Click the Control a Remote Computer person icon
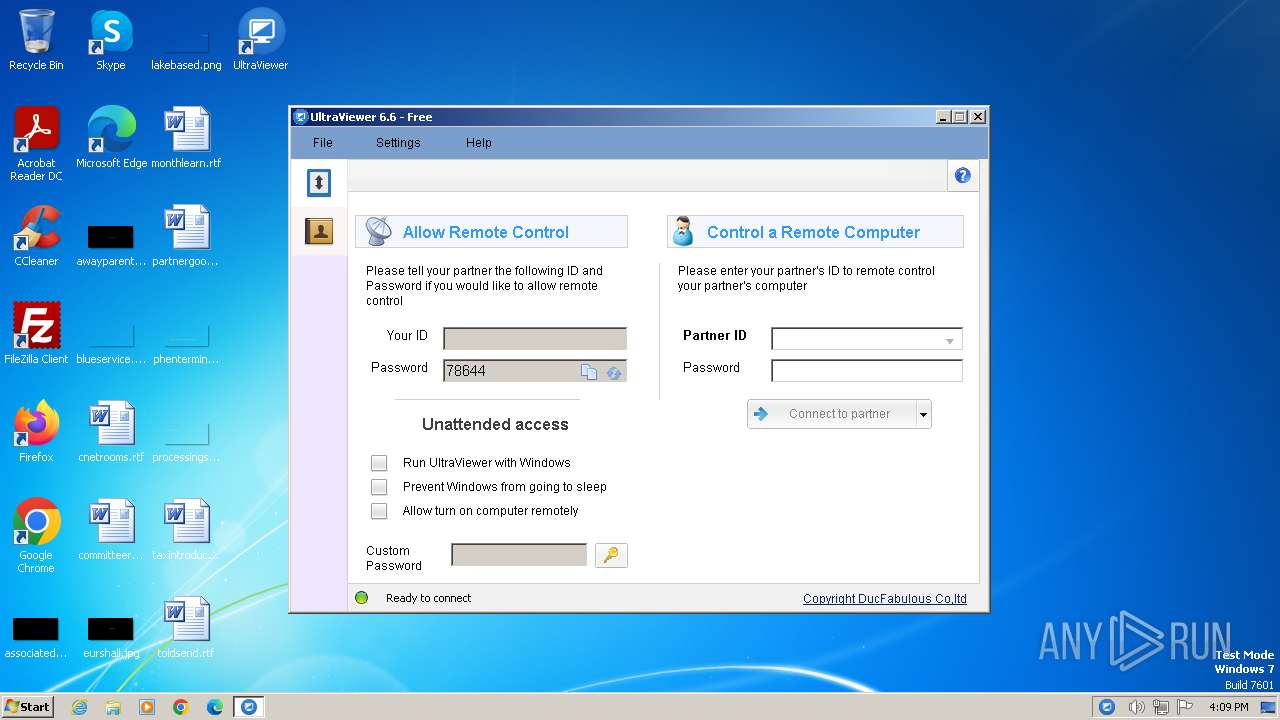 pos(683,231)
